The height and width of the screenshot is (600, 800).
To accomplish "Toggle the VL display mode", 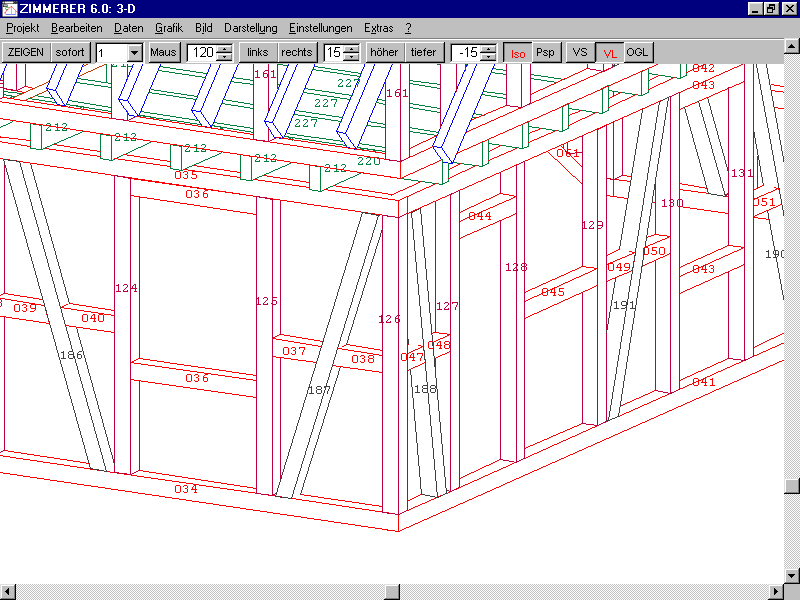I will point(609,53).
